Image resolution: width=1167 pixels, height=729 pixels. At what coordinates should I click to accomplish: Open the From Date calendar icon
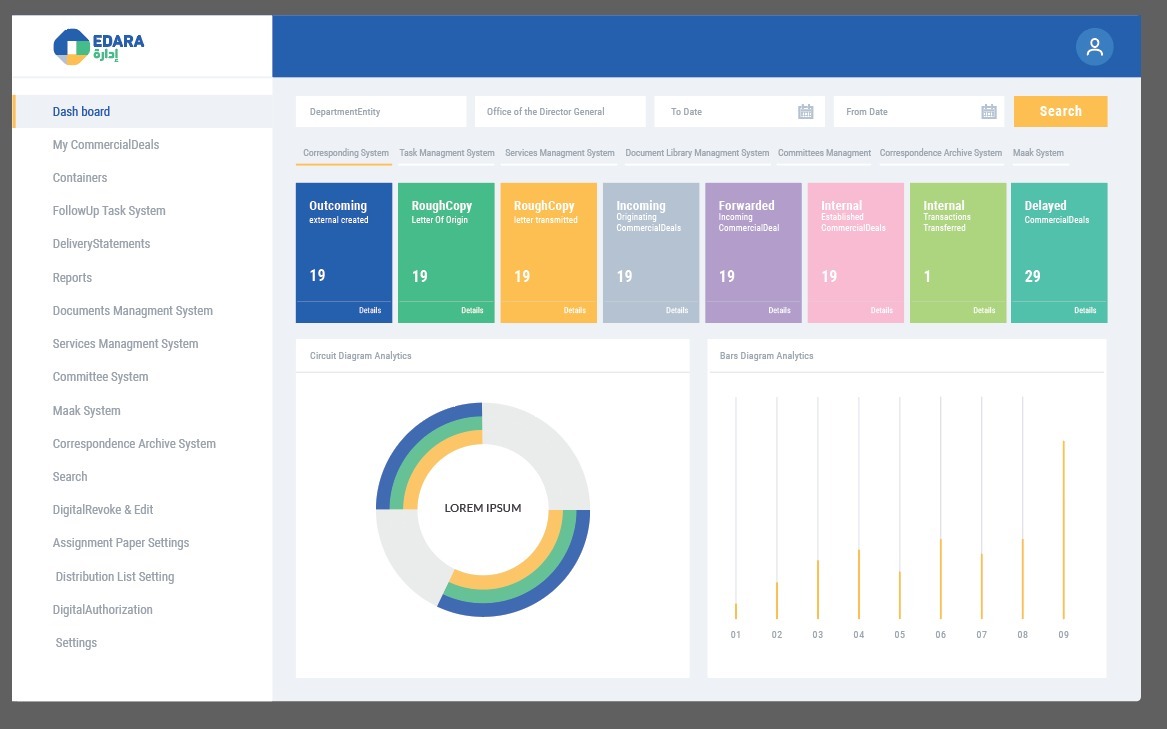pyautogui.click(x=988, y=112)
